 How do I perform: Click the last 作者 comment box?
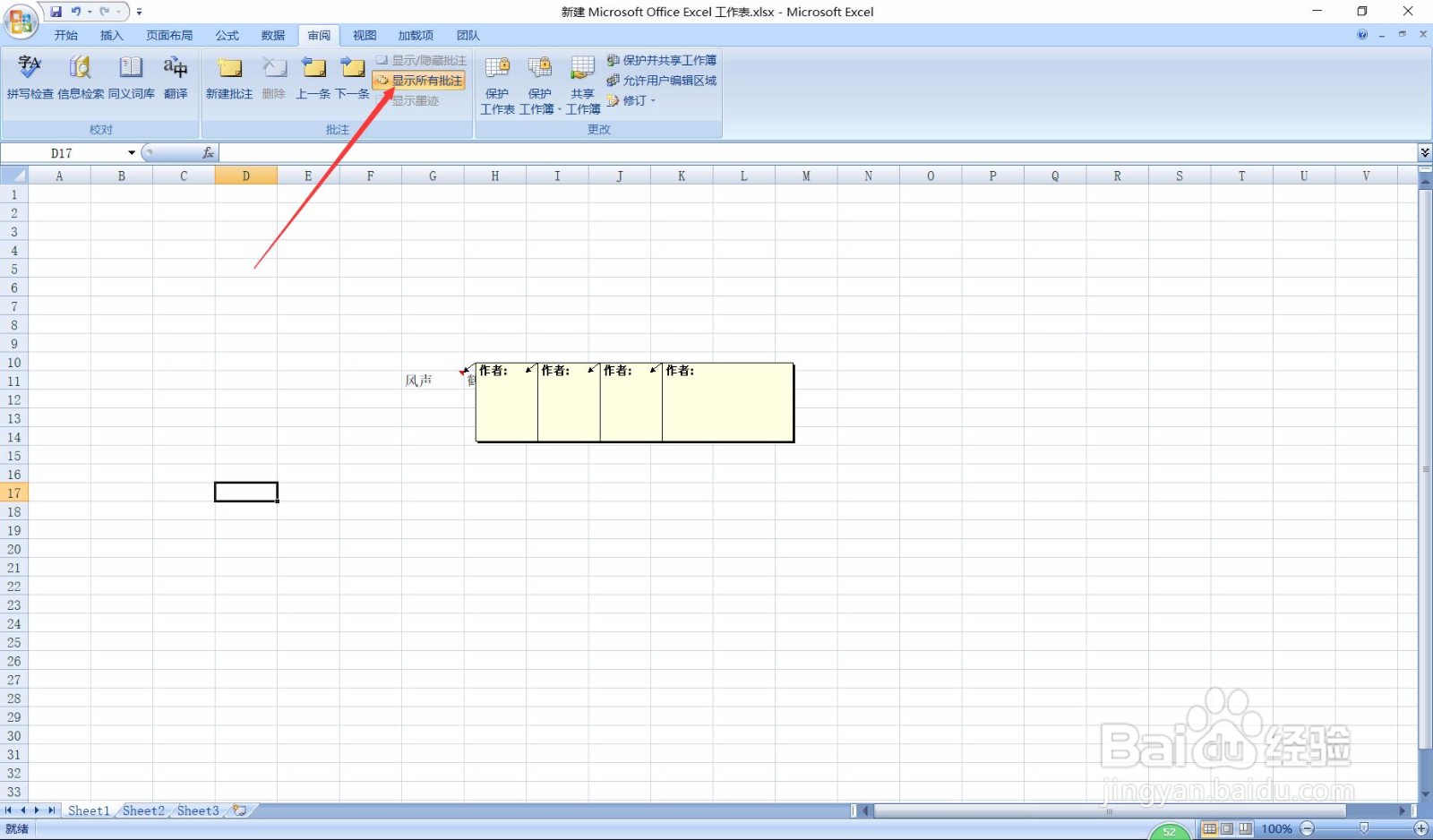tap(728, 402)
